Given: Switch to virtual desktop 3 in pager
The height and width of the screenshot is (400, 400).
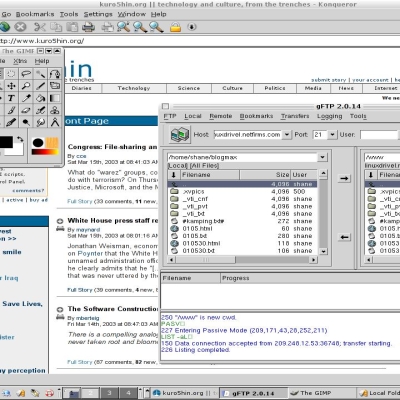Looking at the screenshot, I should point(109,393).
